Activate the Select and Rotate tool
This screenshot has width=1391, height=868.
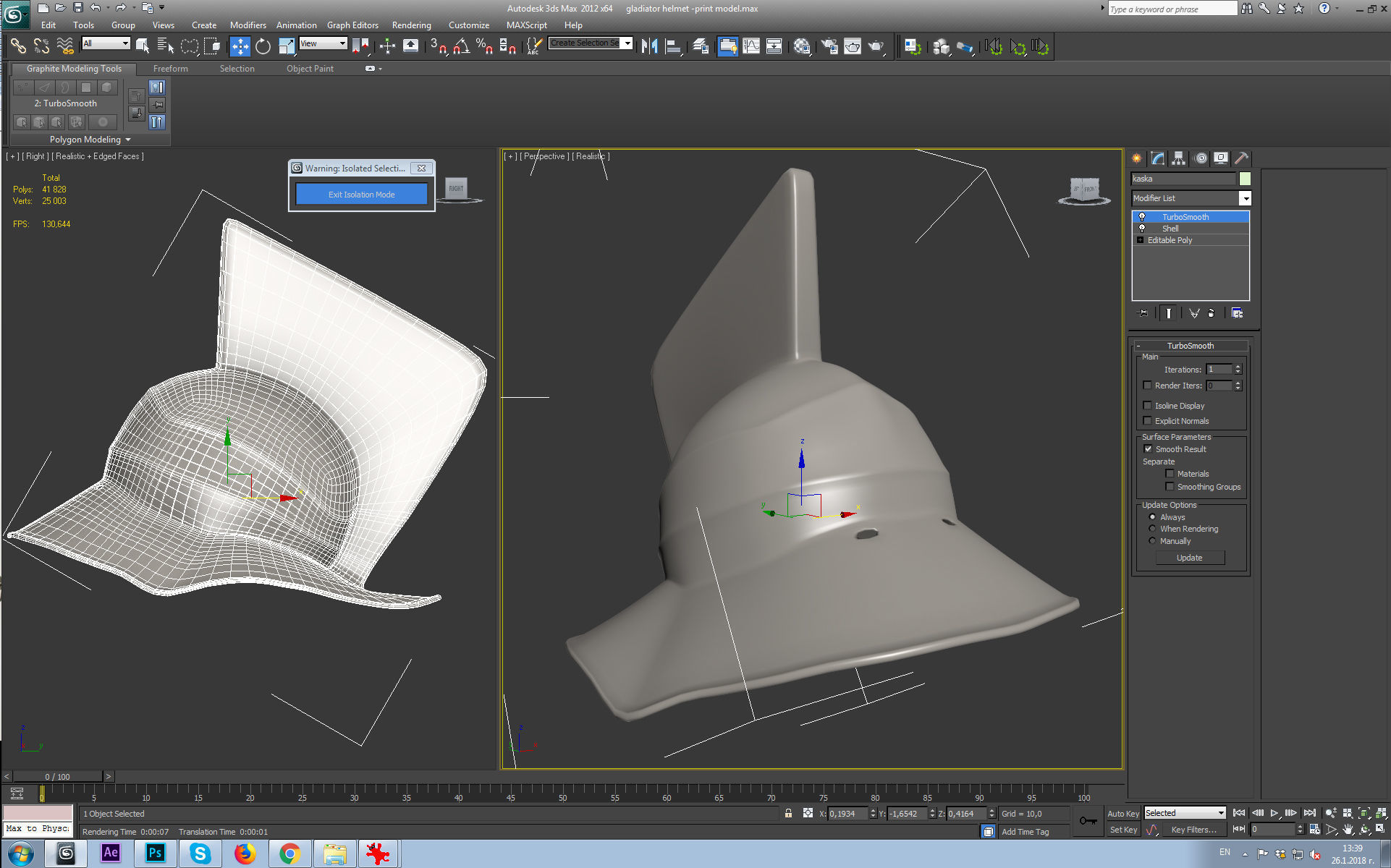click(263, 46)
